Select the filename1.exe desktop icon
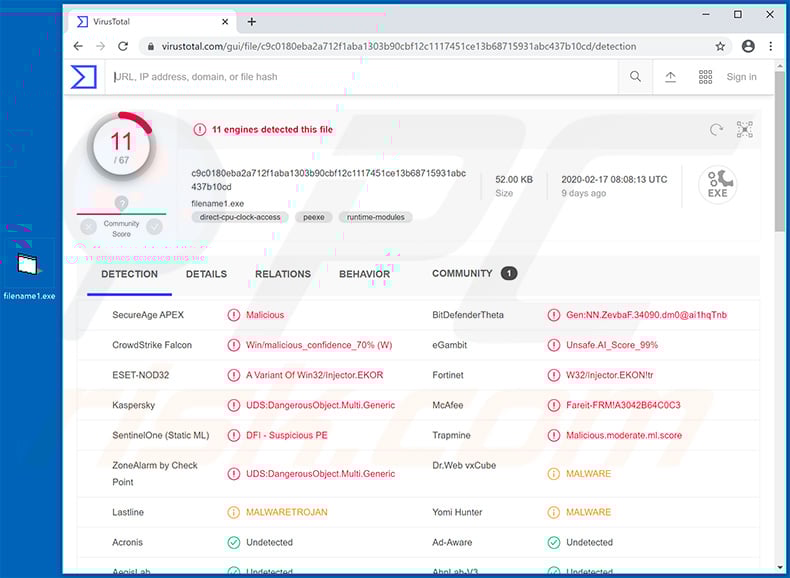Screen dimensions: 790x578 point(29,275)
